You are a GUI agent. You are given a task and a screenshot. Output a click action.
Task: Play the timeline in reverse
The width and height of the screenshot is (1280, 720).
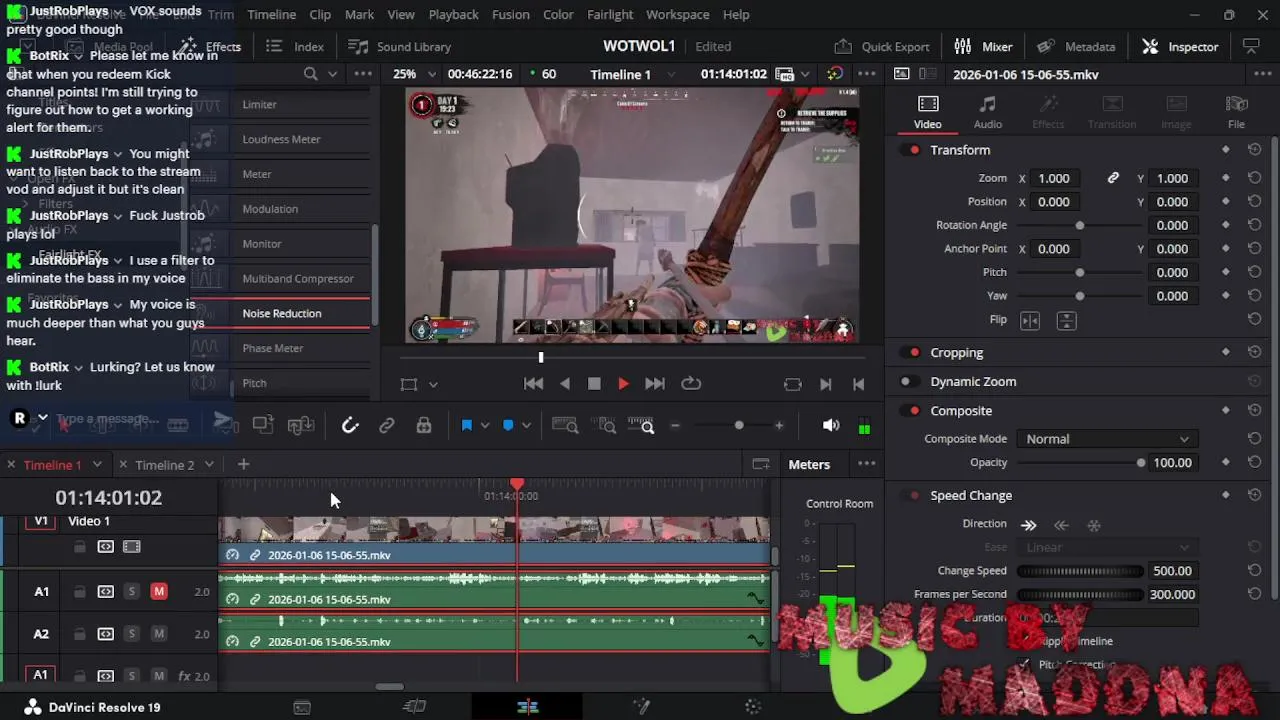(x=565, y=384)
